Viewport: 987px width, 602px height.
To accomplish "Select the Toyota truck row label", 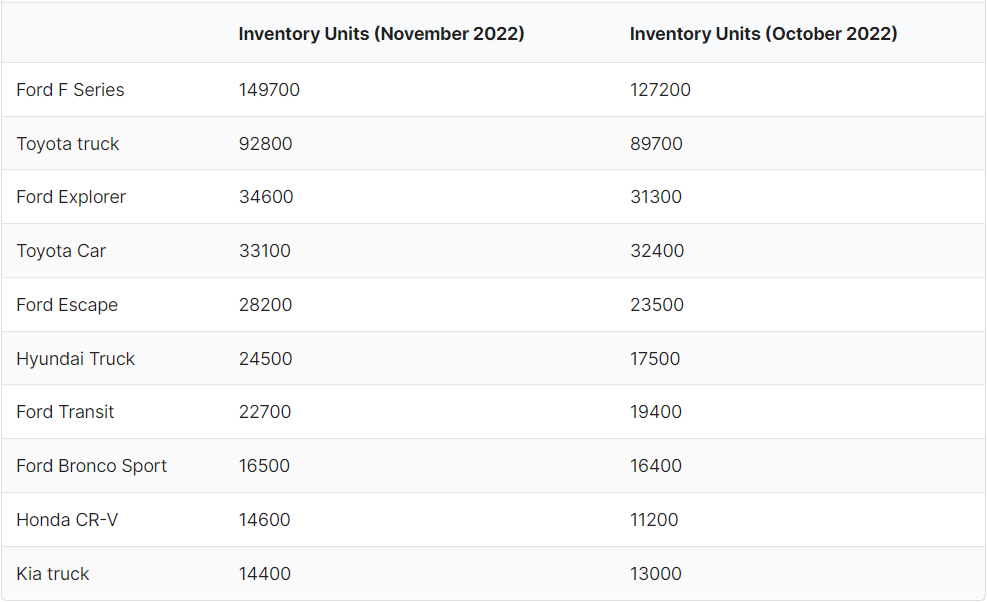I will (68, 144).
